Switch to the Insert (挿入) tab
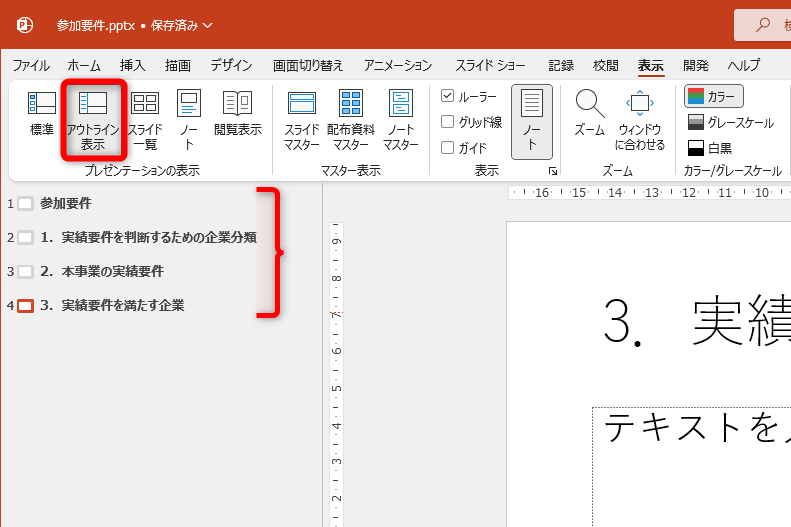This screenshot has width=791, height=527. (x=132, y=66)
